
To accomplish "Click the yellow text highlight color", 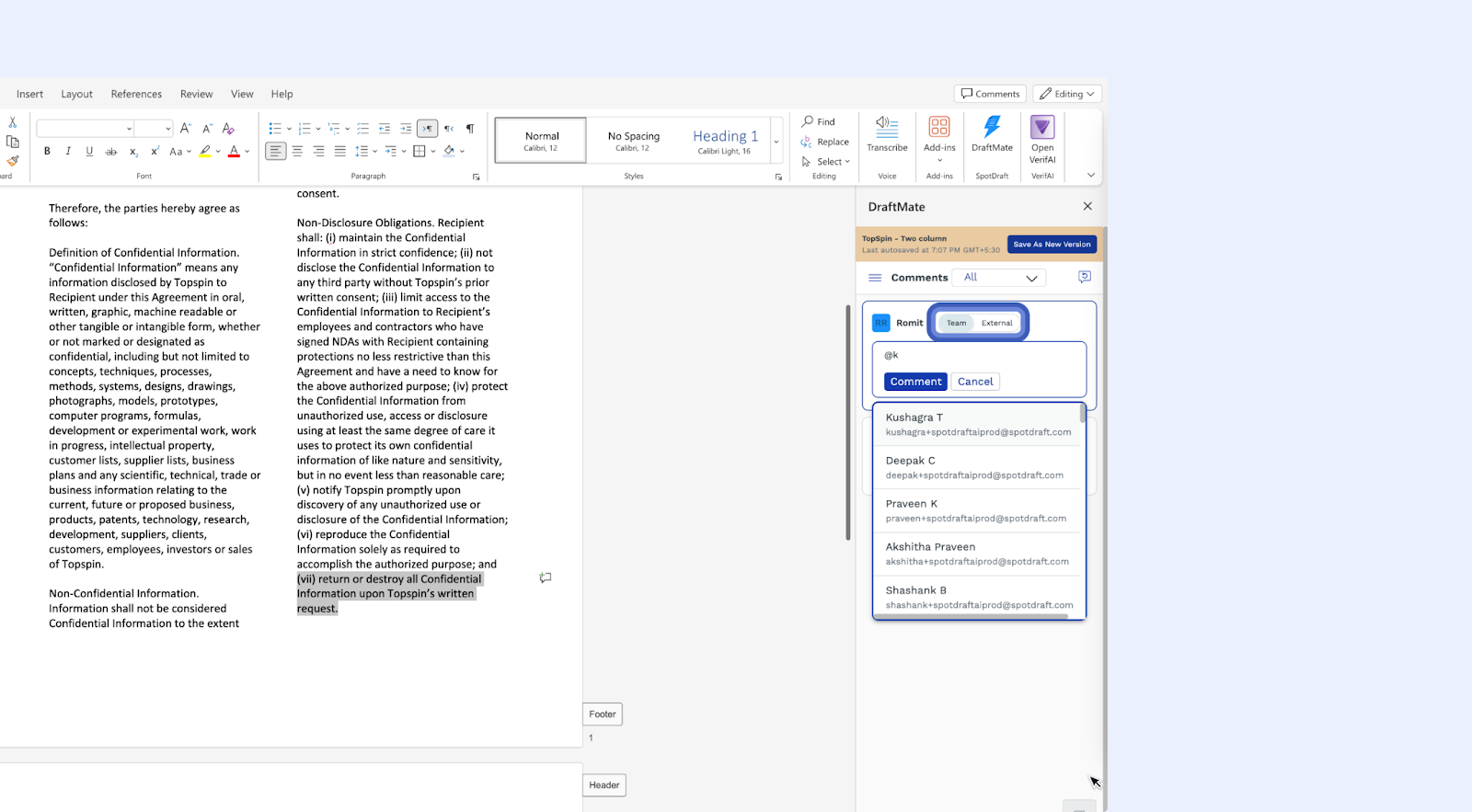I will (205, 152).
